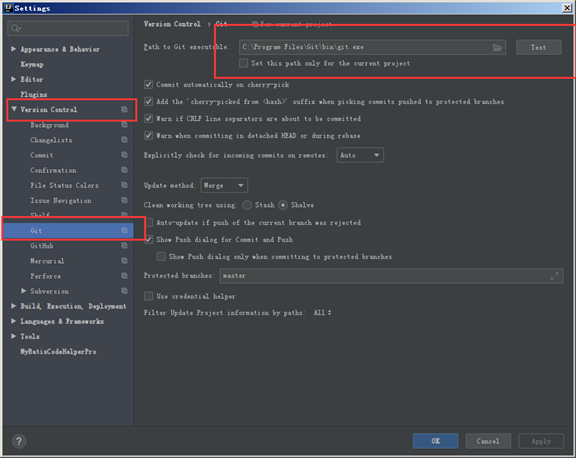The image size is (576, 458).
Task: Click the Cancel button
Action: click(x=488, y=441)
